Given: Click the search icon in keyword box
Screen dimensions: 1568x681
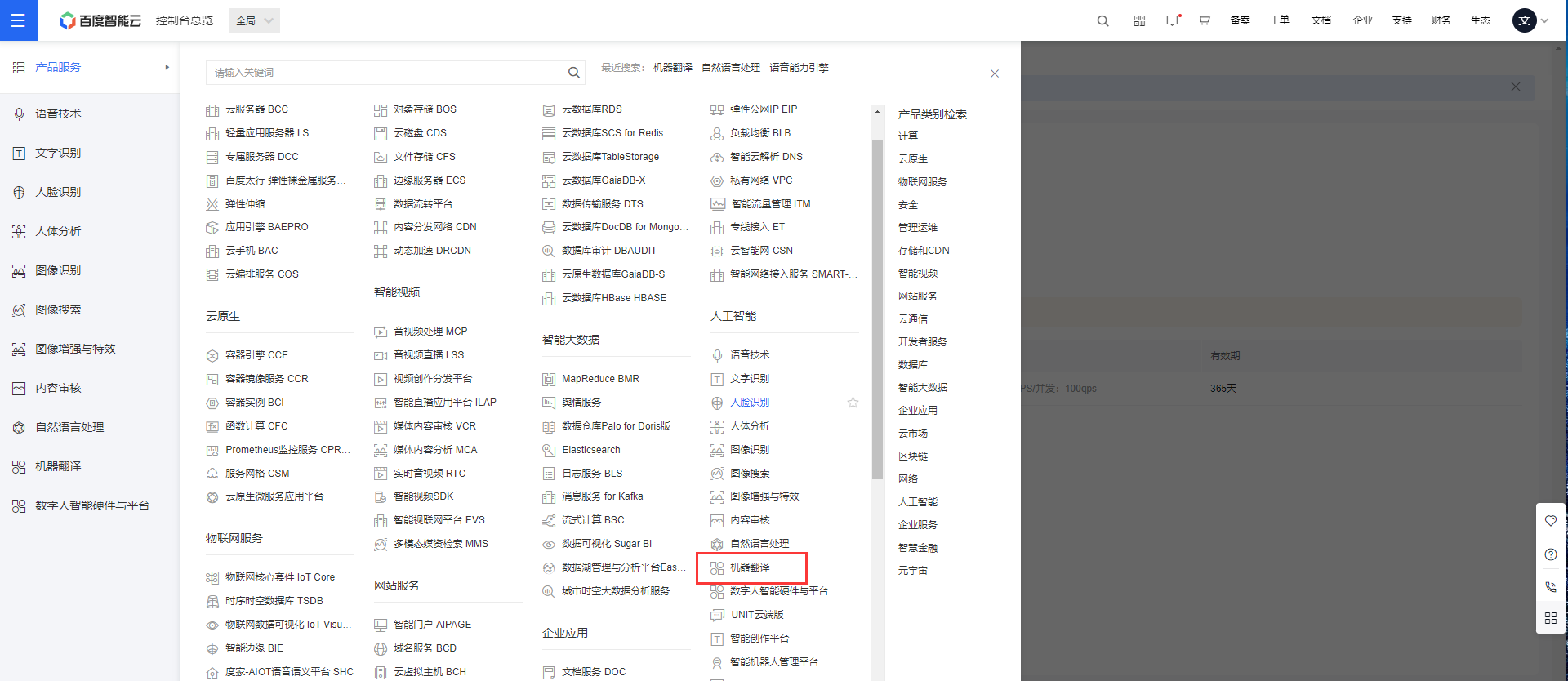Looking at the screenshot, I should [574, 73].
